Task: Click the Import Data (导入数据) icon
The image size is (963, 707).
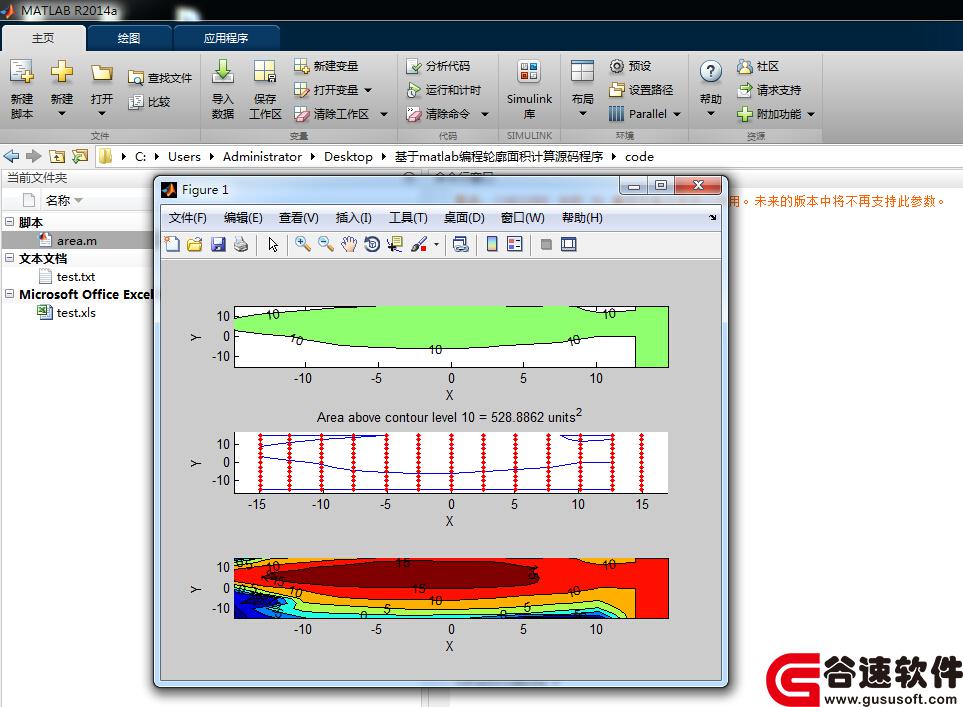Action: pyautogui.click(x=223, y=71)
